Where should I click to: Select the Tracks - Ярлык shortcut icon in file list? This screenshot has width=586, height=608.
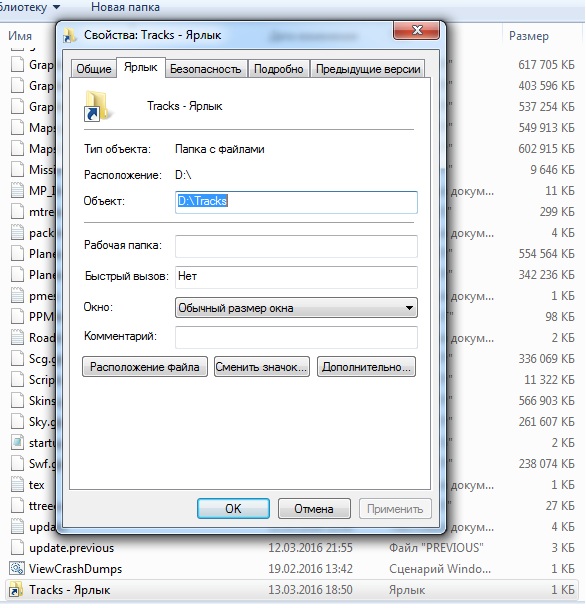click(16, 589)
